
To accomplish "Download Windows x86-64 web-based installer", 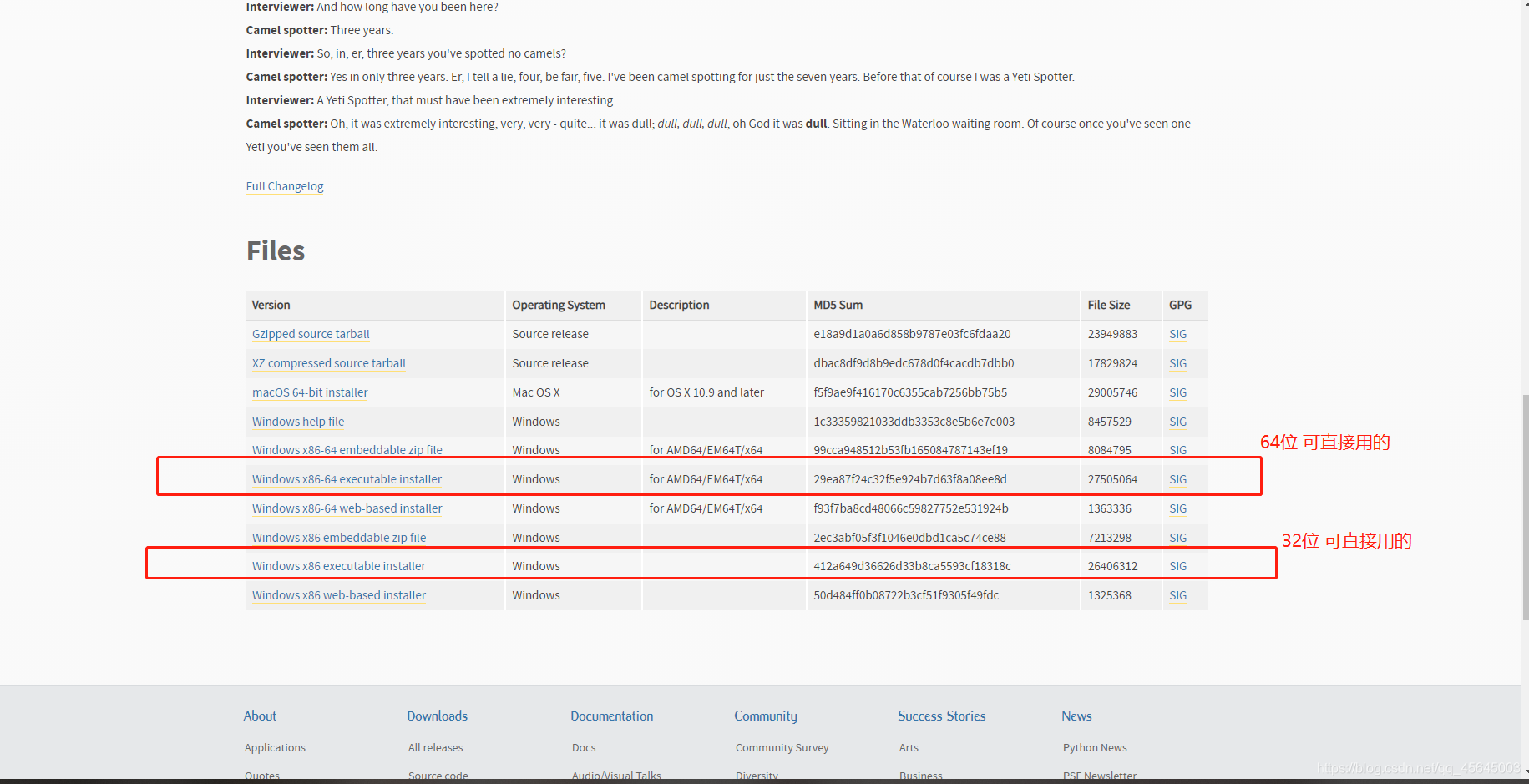I will tap(347, 508).
